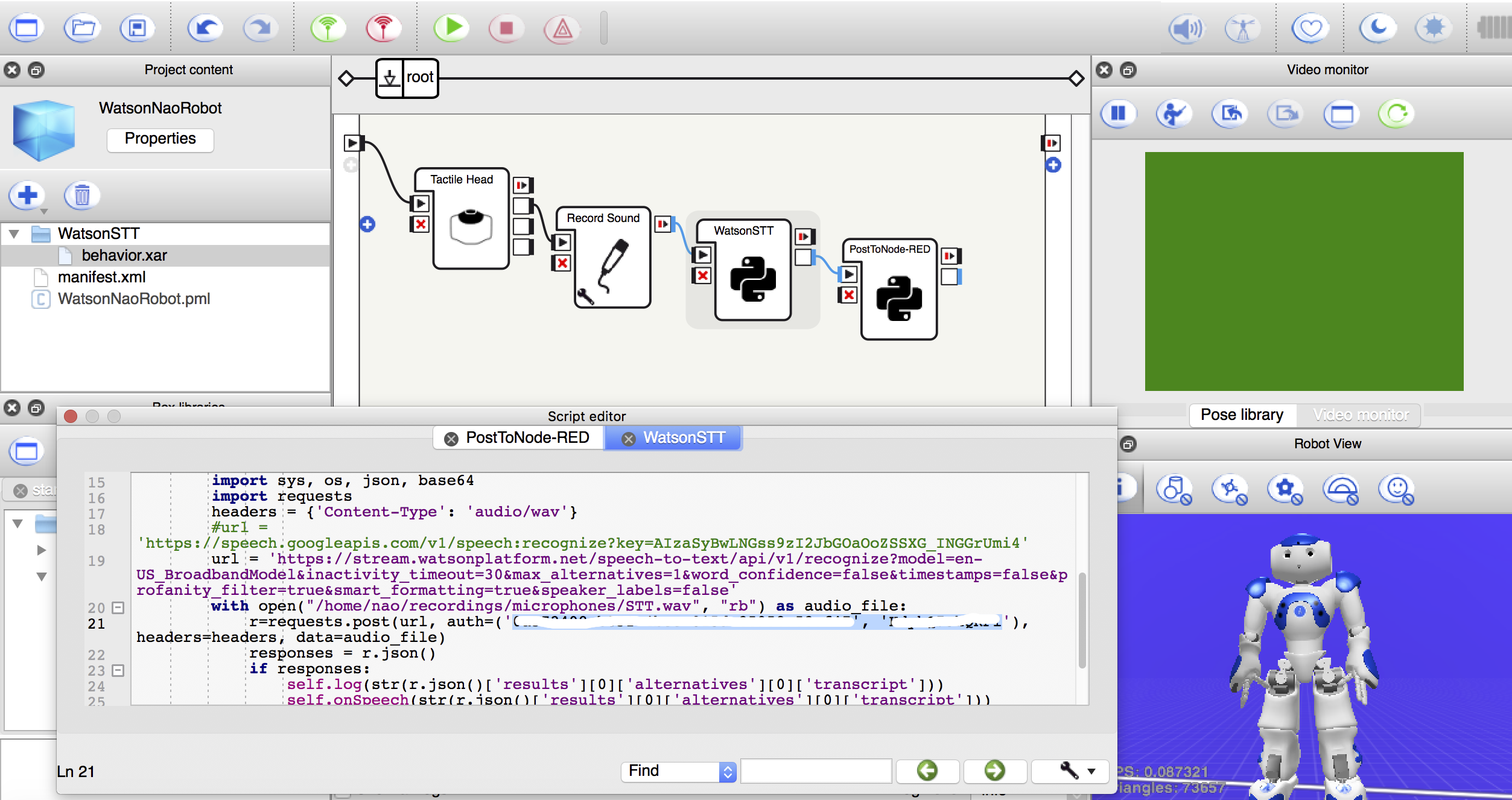Collapse the WatsonSTT folder tree
The image size is (1512, 800).
(x=14, y=233)
